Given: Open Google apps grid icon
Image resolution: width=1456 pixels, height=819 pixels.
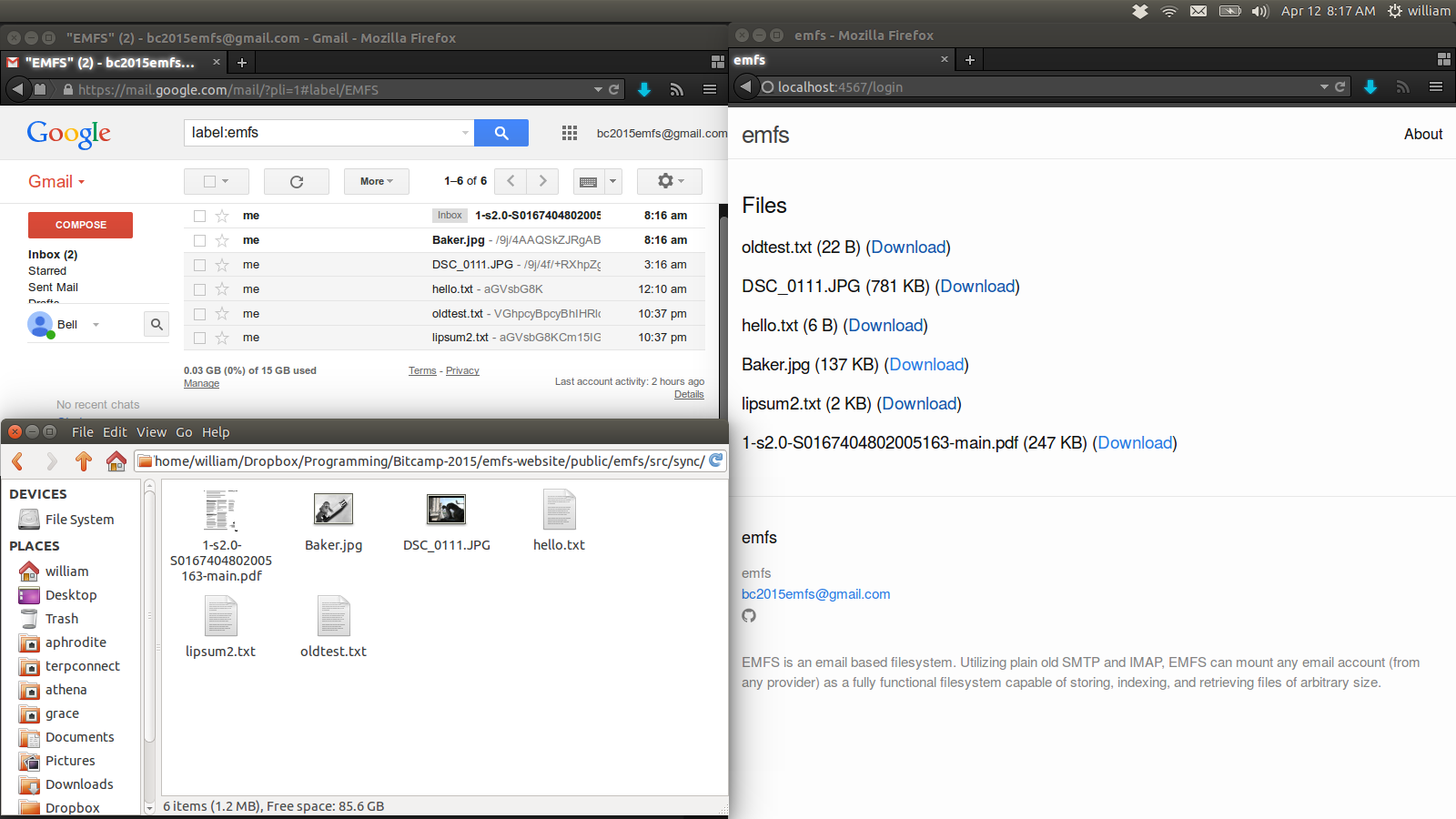Looking at the screenshot, I should coord(570,133).
